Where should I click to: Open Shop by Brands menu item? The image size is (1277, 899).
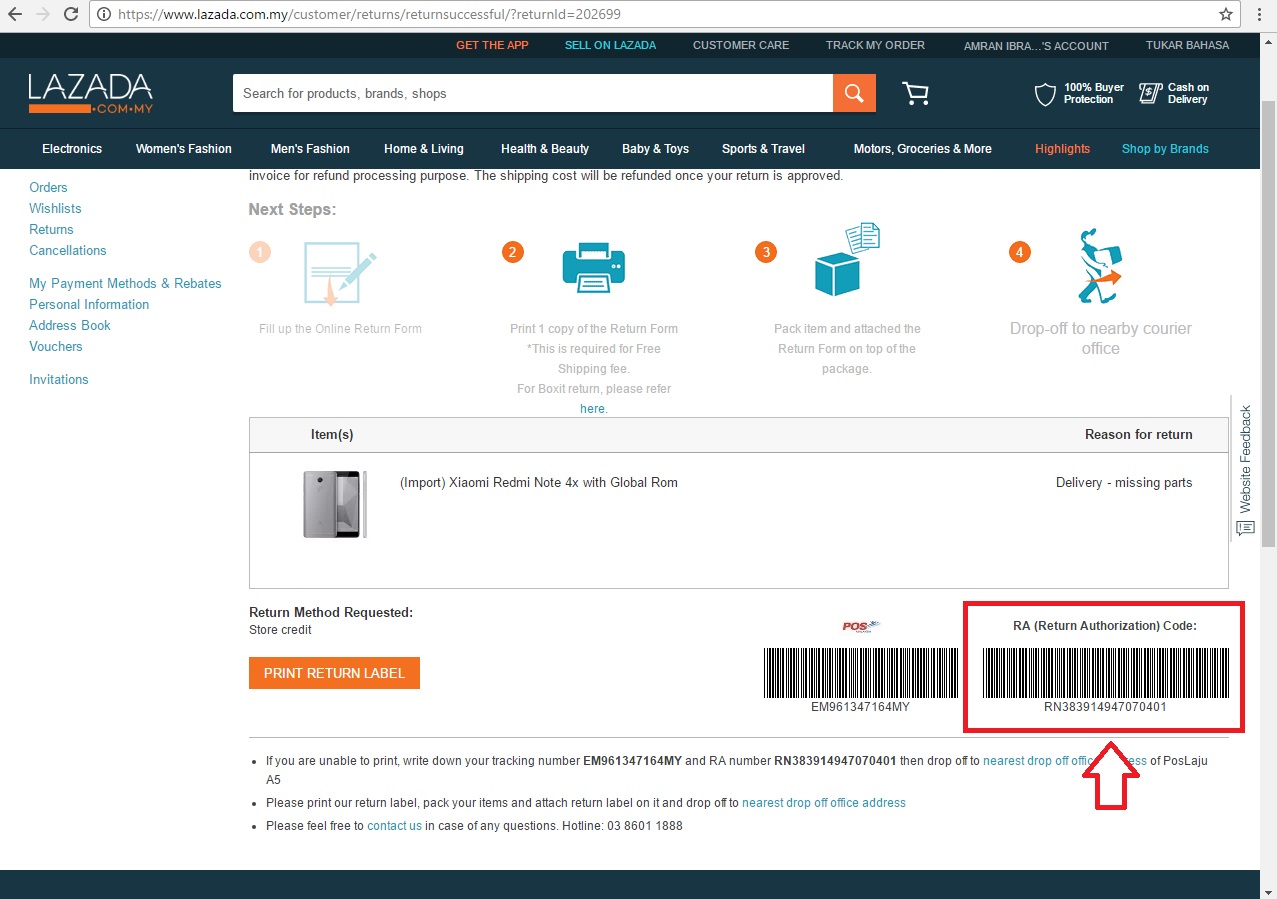[x=1165, y=149]
